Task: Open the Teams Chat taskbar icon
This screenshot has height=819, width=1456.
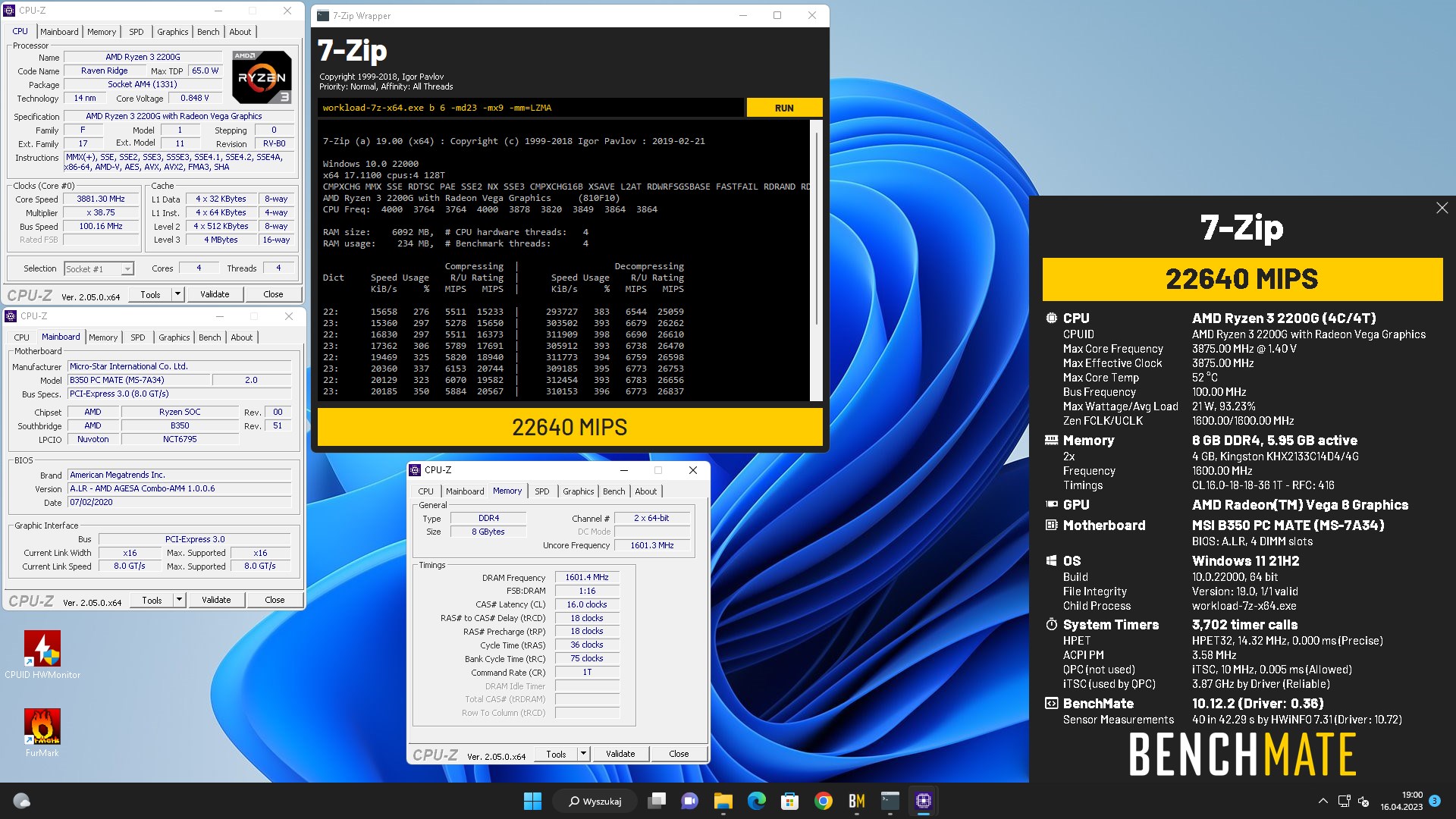Action: click(690, 801)
